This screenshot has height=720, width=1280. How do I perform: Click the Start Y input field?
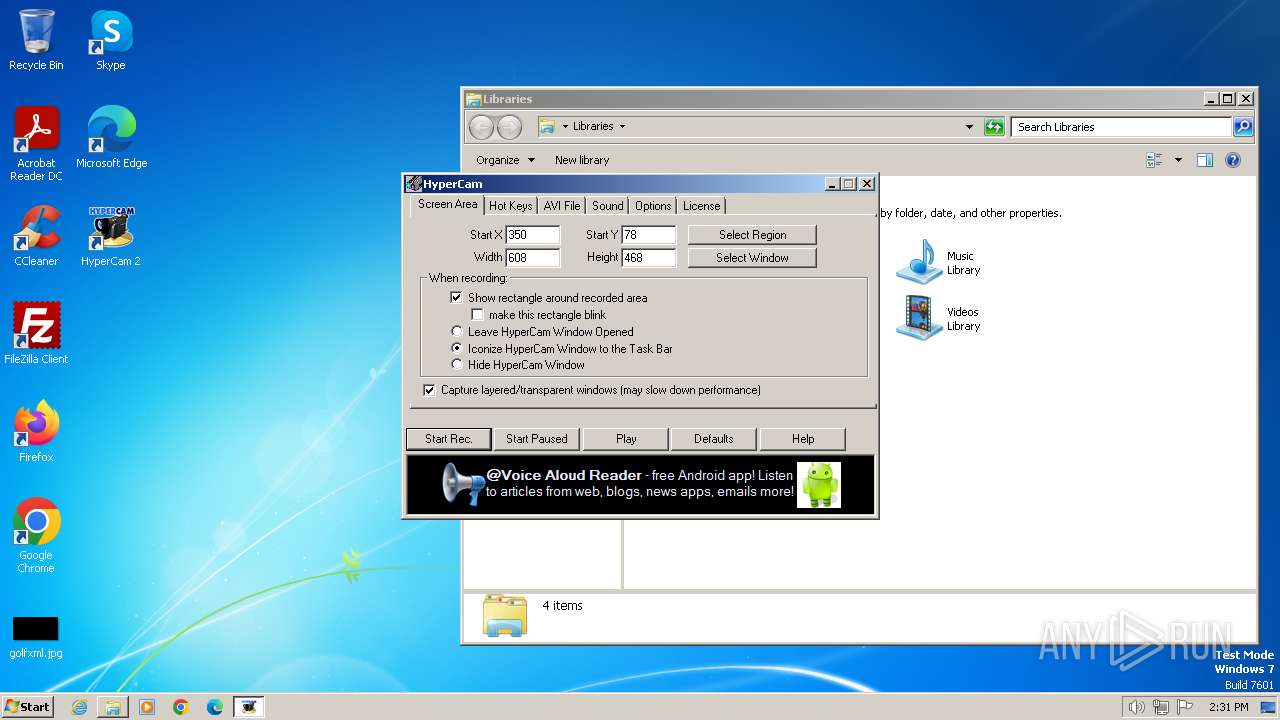coord(648,235)
